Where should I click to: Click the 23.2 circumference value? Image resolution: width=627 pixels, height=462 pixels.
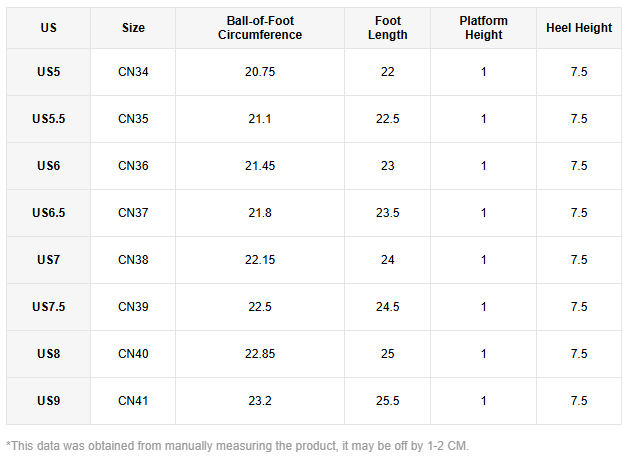coord(260,401)
